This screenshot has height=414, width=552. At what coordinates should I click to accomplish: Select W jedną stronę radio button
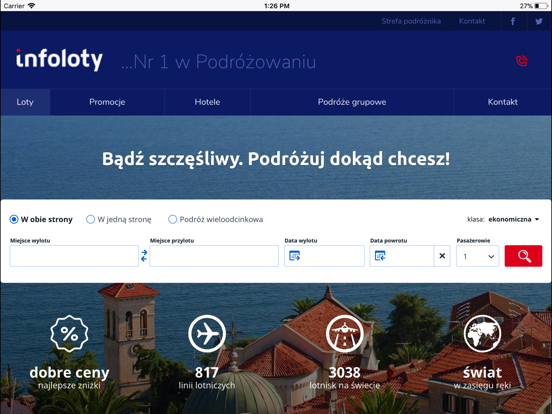(90, 219)
